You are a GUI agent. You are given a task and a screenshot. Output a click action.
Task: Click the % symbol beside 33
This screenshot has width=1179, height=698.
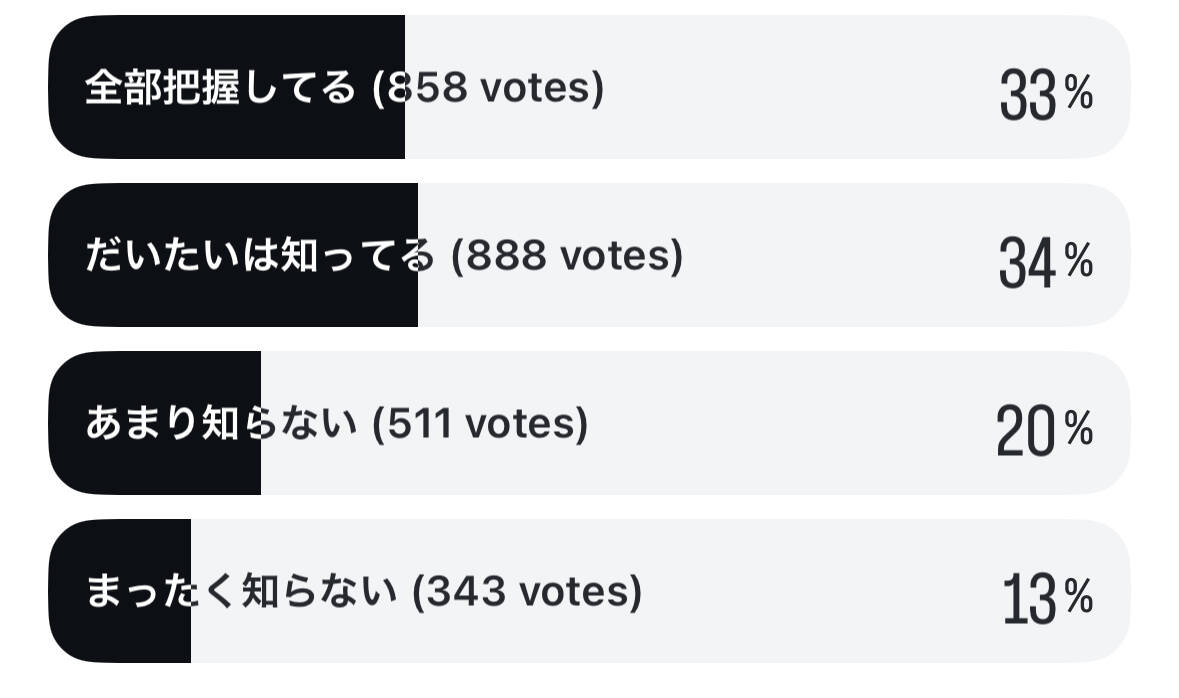pyautogui.click(x=1079, y=93)
